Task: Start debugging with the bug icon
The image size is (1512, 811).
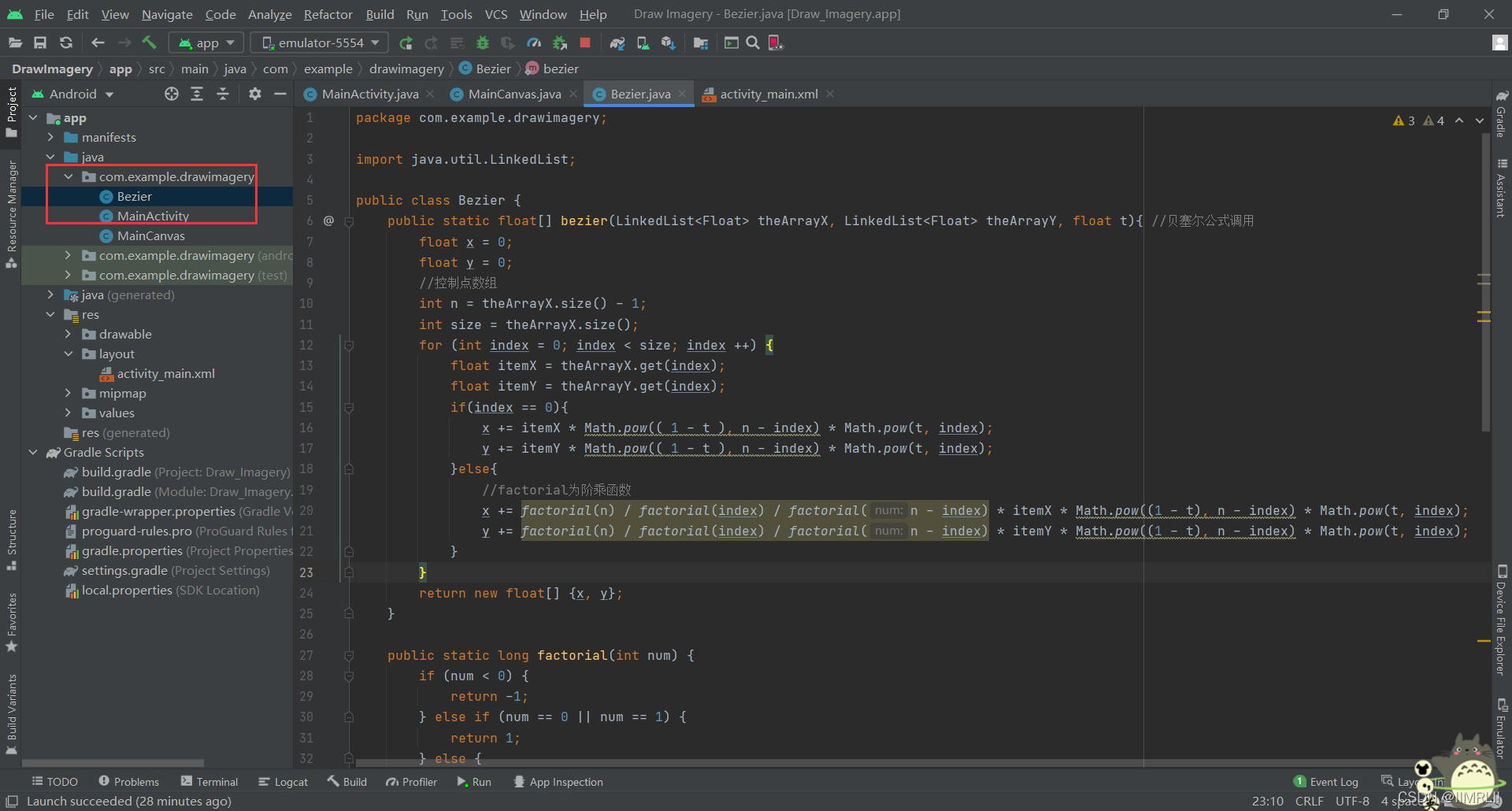Action: click(483, 43)
